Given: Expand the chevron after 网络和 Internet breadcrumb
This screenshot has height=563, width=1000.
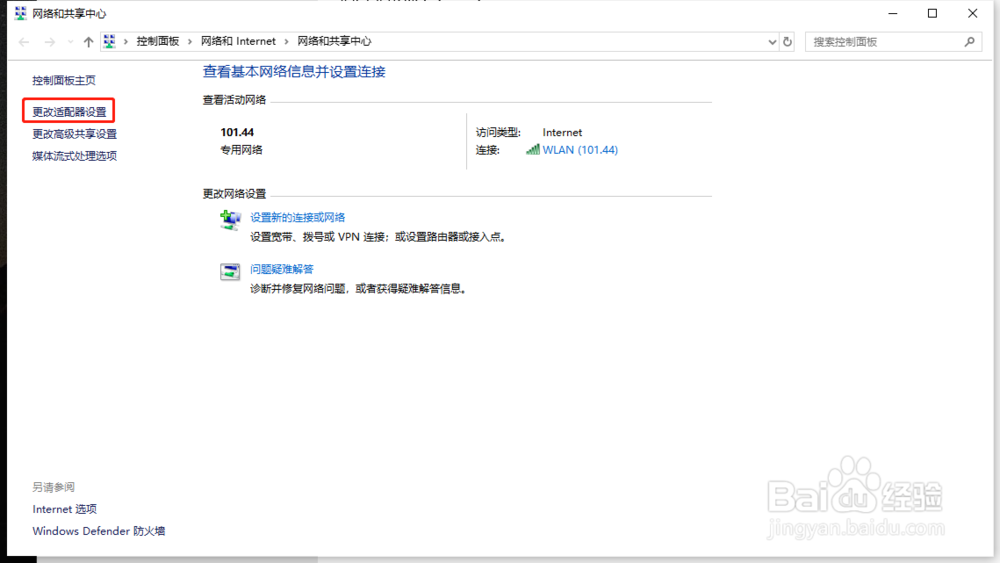Looking at the screenshot, I should 286,41.
